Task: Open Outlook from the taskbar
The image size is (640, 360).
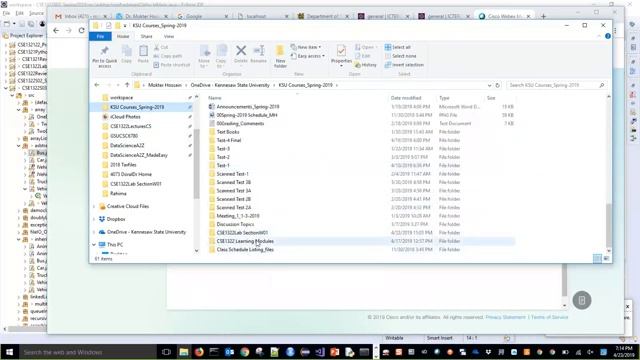Action: 229,352
